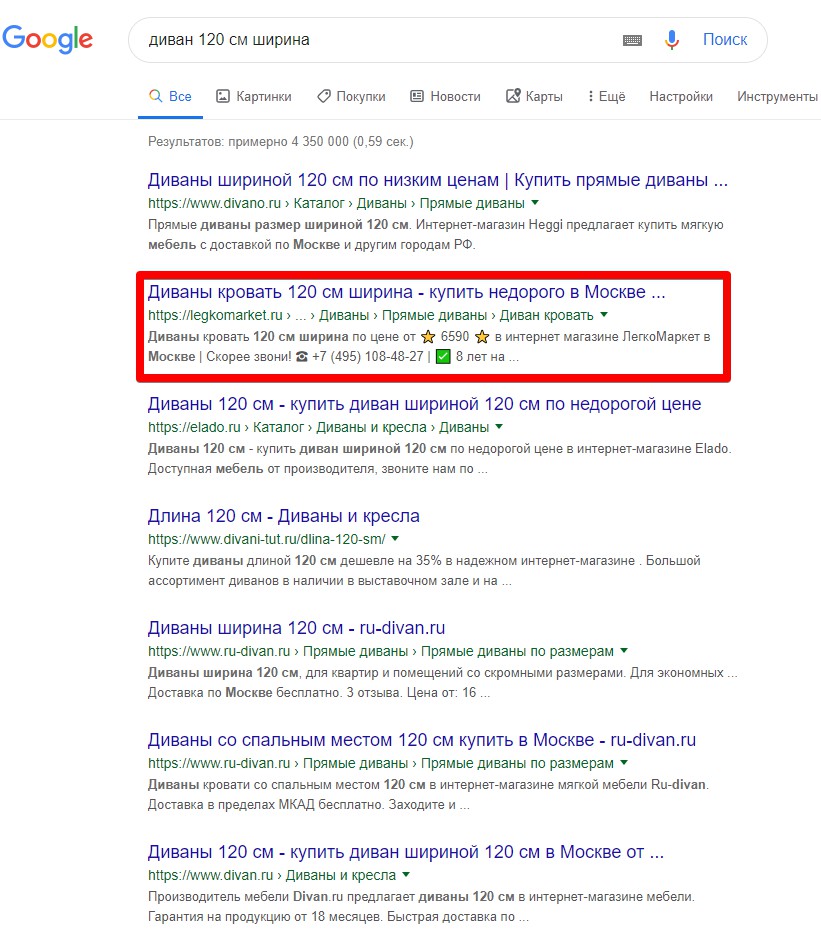Click the price '6590' in legkomarket snippet

[455, 337]
